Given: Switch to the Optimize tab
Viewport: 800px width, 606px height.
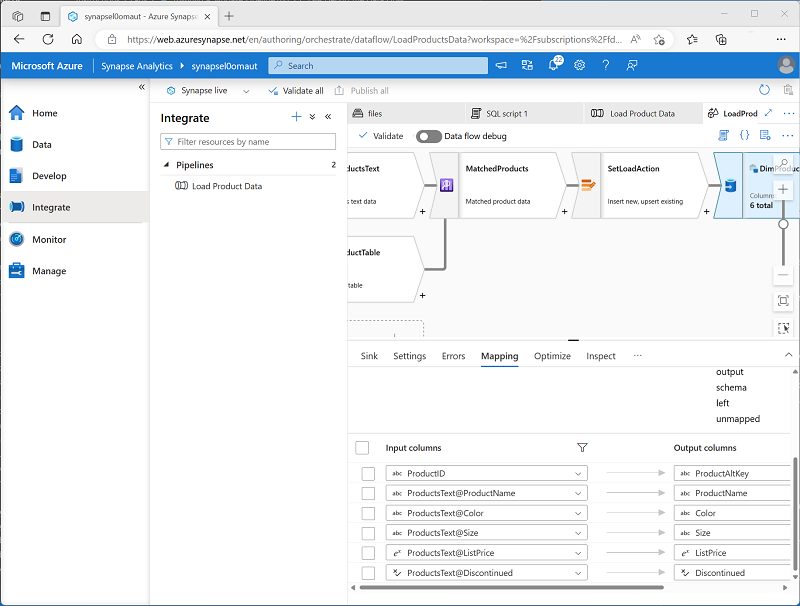Looking at the screenshot, I should [x=552, y=356].
